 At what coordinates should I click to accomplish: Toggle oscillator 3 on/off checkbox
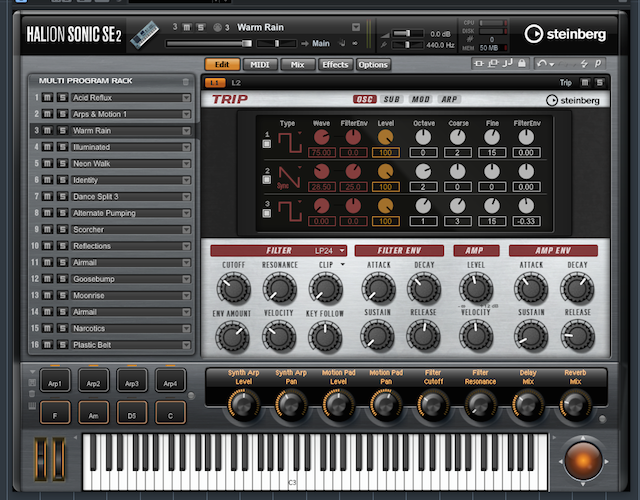[267, 213]
